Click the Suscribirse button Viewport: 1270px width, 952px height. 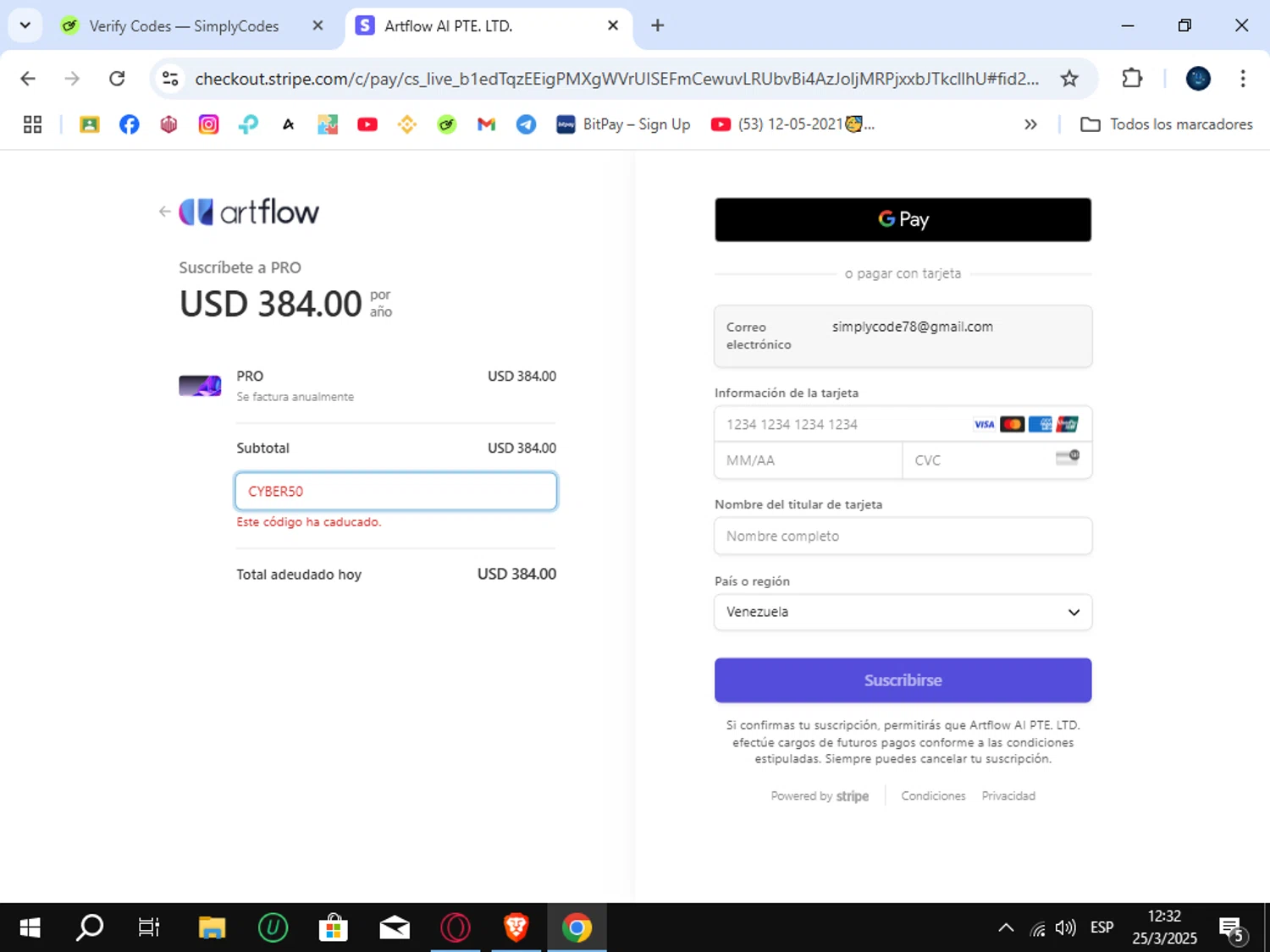pos(903,680)
